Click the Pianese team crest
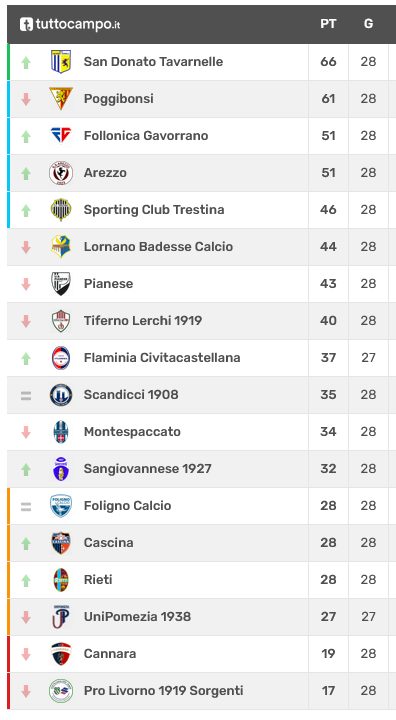 click(x=61, y=283)
